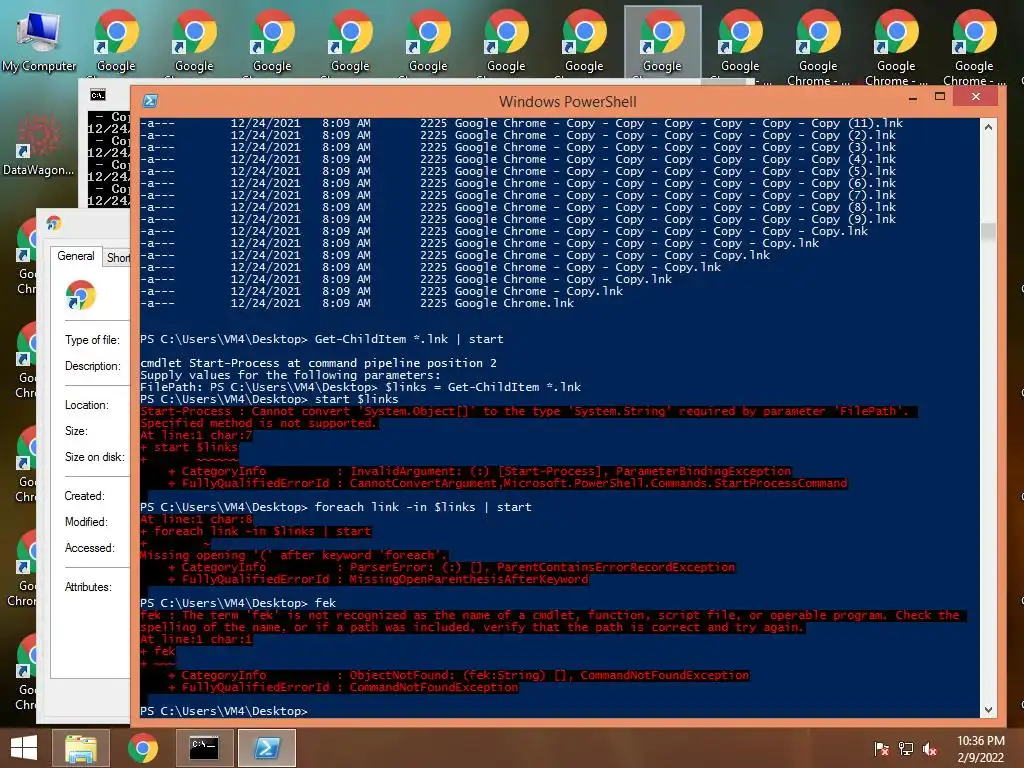
Task: Switch to Command Prompt on the taskbar
Action: [x=204, y=748]
